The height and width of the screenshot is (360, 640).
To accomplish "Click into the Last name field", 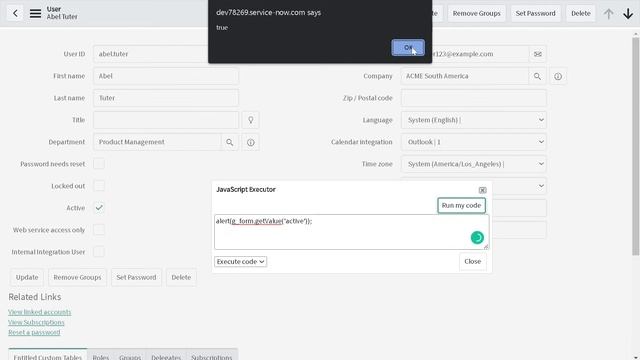I will [166, 98].
